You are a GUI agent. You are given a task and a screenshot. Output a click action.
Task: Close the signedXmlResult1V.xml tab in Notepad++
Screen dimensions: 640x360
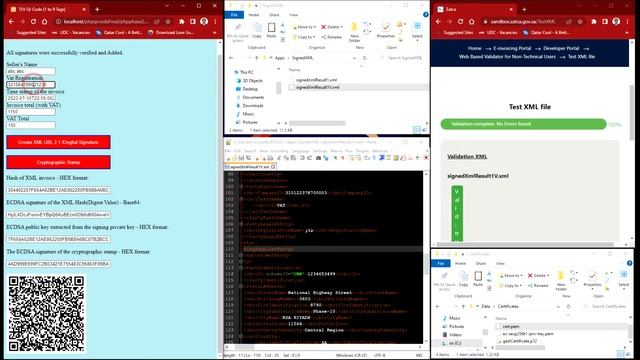click(273, 167)
